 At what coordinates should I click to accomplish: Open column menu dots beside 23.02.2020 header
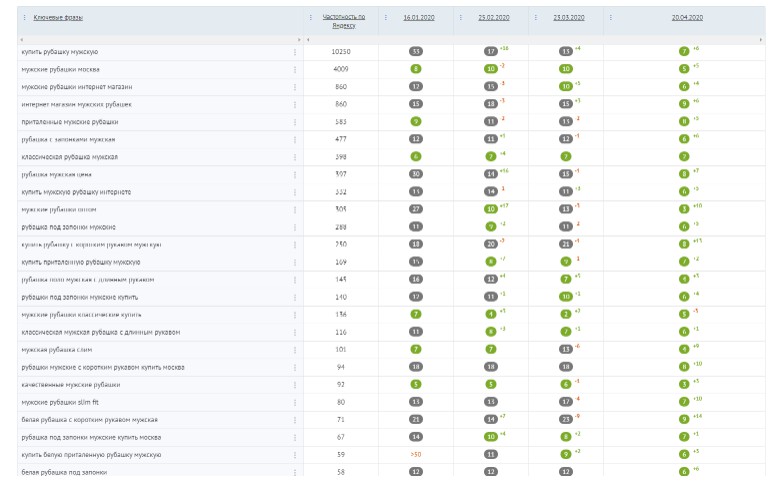coord(461,18)
